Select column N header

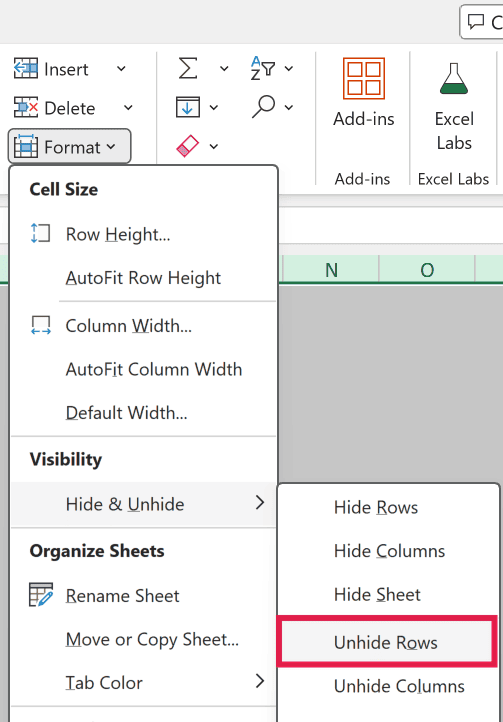point(331,269)
